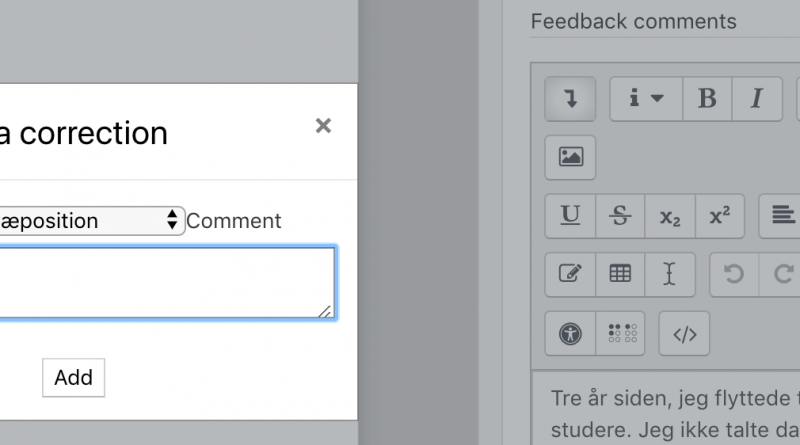Open the paragraph styles dropdown
Image resolution: width=800 pixels, height=445 pixels.
646,99
